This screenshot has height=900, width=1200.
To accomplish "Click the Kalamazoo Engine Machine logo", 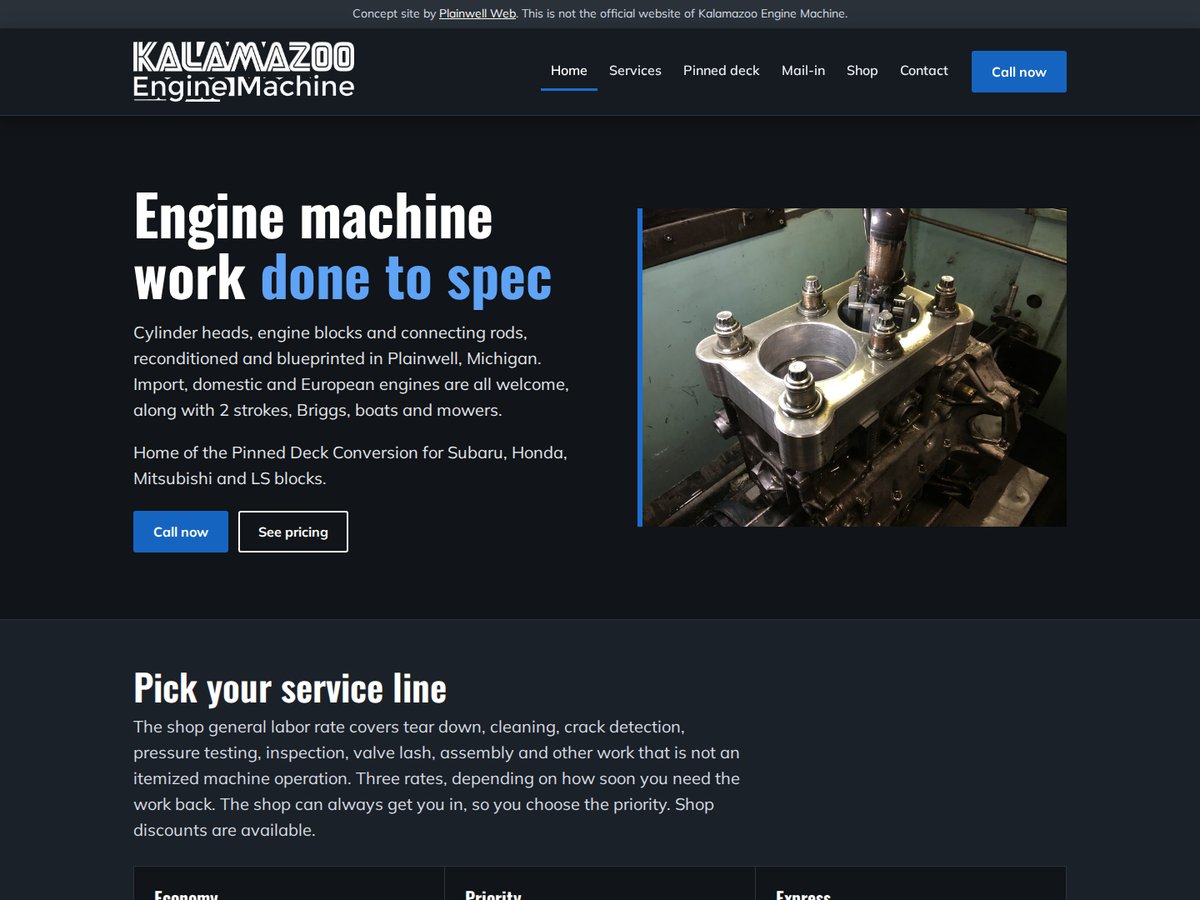I will [x=244, y=71].
